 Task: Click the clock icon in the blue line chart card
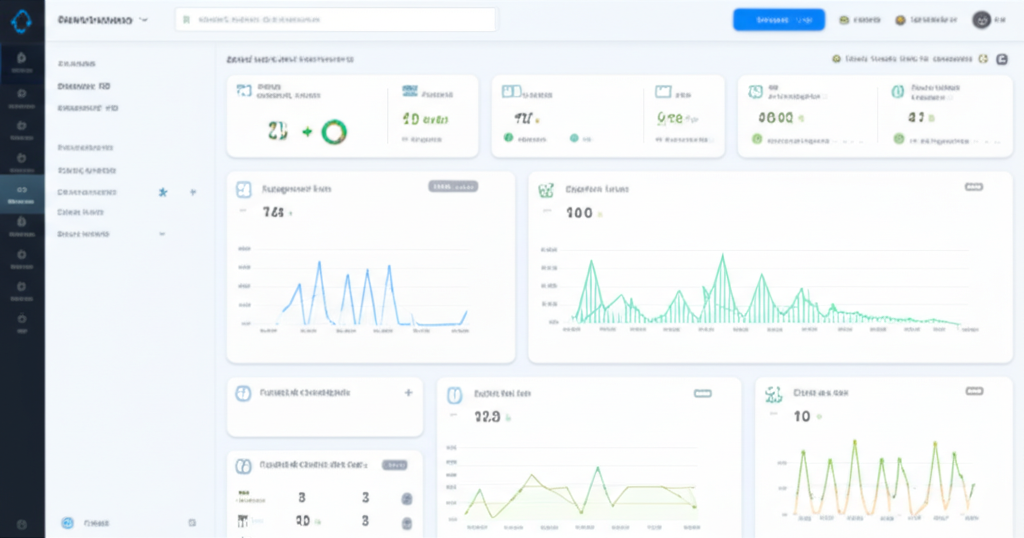243,189
